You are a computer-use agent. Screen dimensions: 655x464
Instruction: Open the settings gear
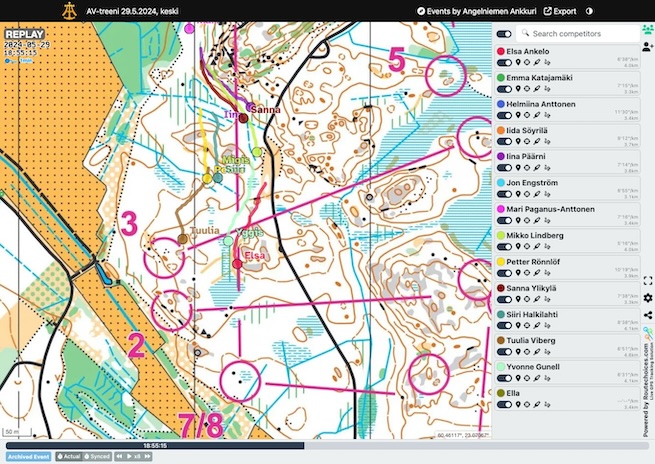[x=647, y=298]
